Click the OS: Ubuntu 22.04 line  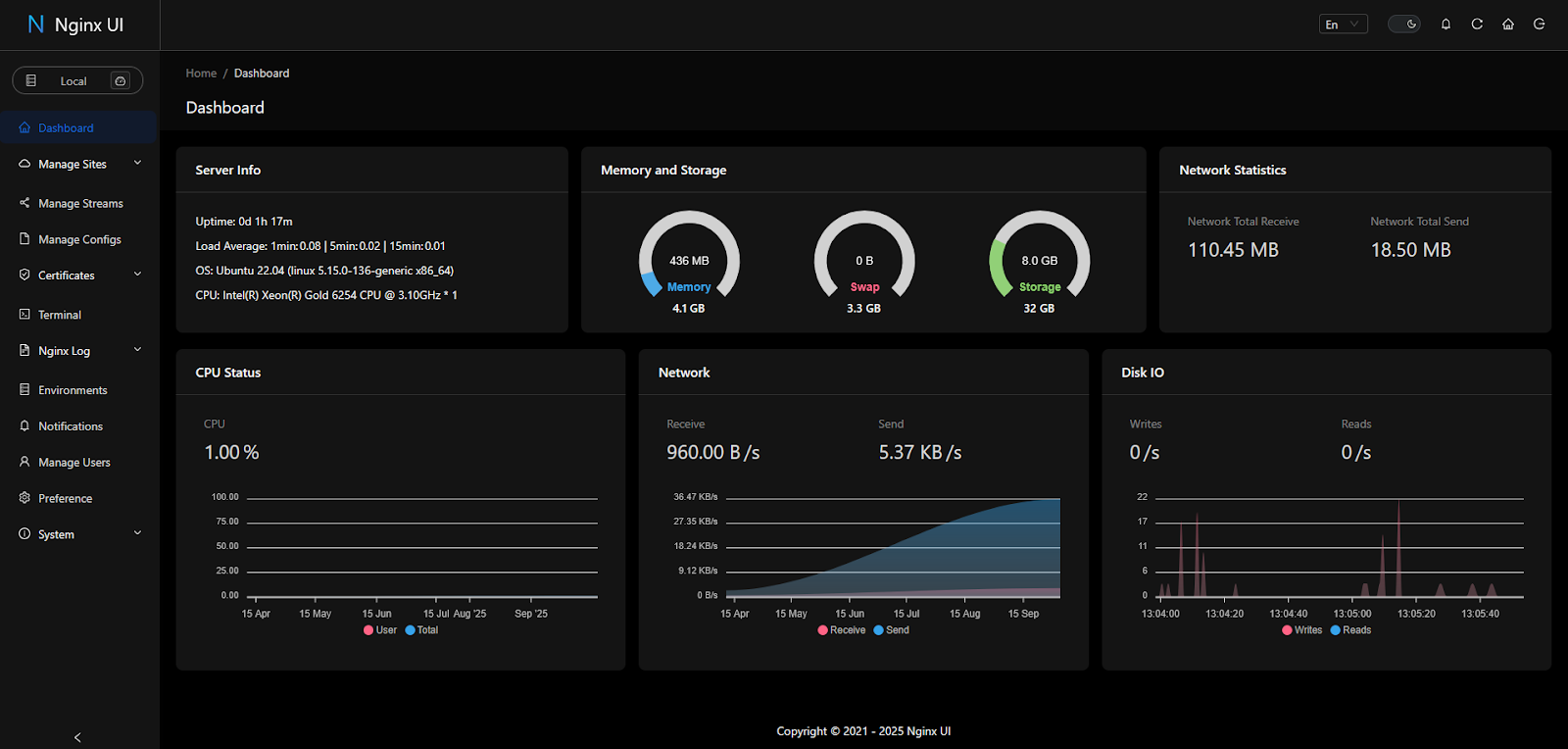(x=324, y=271)
